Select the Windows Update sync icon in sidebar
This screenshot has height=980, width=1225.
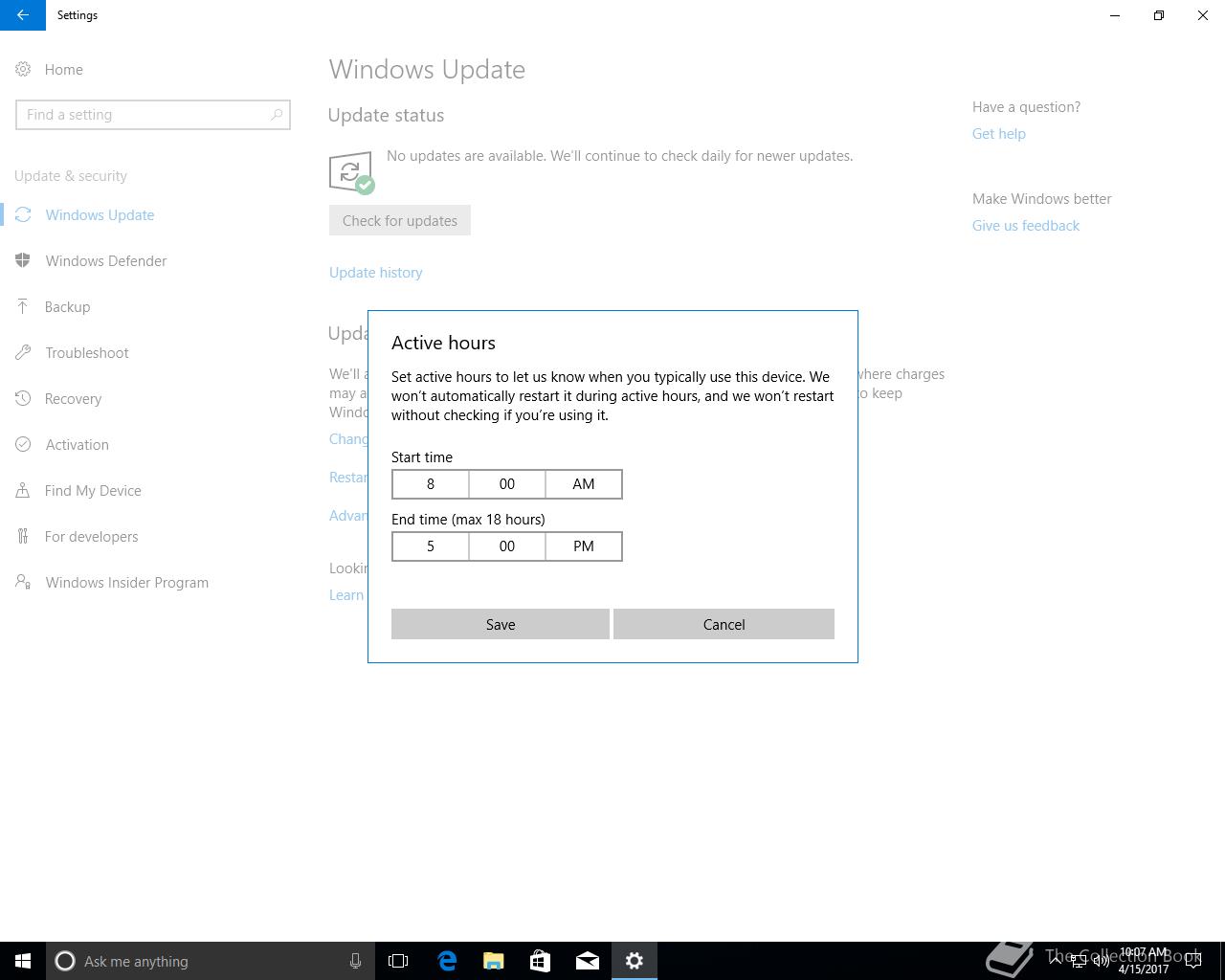pos(23,214)
